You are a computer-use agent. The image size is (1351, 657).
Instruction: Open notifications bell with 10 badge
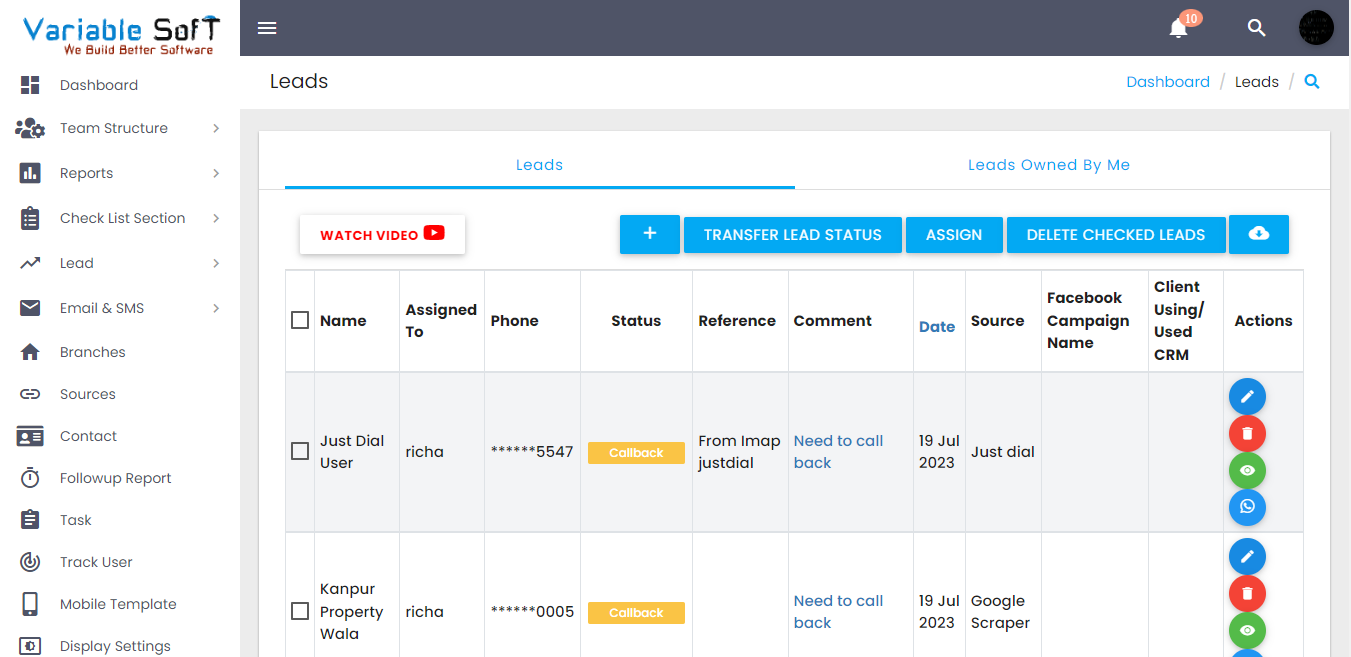[1179, 28]
